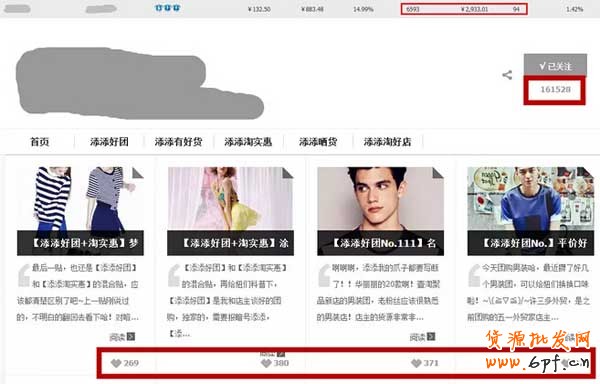The image size is (600, 384).
Task: Click the follower count 161528
Action: 555,89
